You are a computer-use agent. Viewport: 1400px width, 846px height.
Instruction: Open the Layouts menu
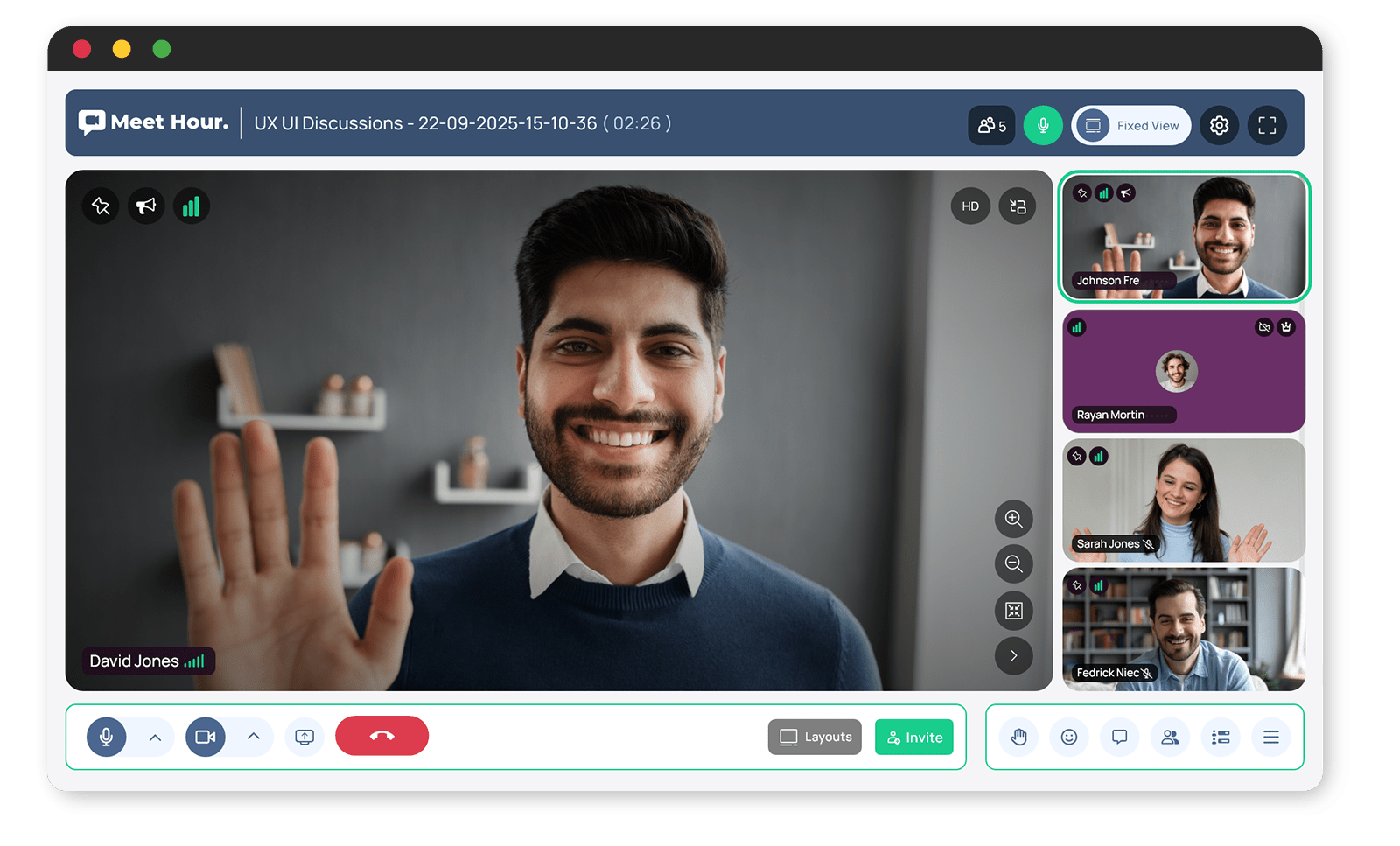(815, 738)
